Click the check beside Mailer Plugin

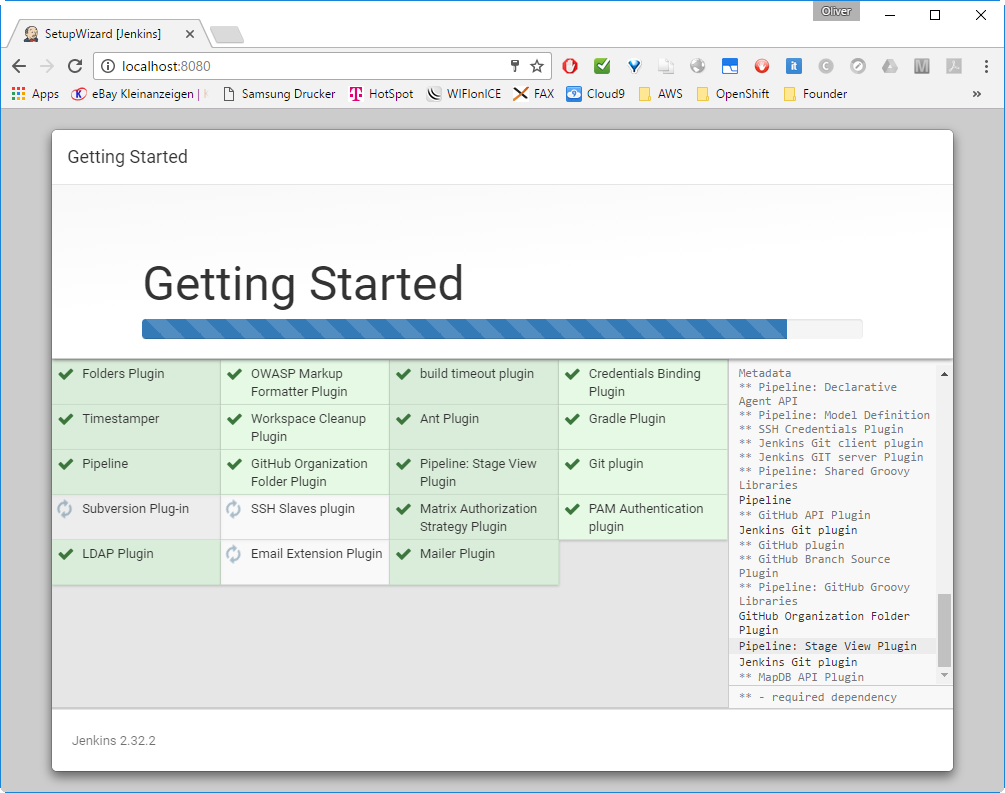(401, 553)
